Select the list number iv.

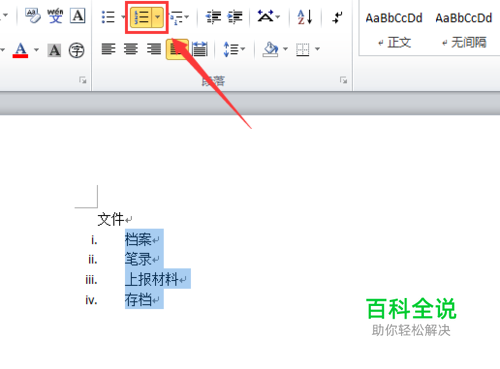coord(91,300)
